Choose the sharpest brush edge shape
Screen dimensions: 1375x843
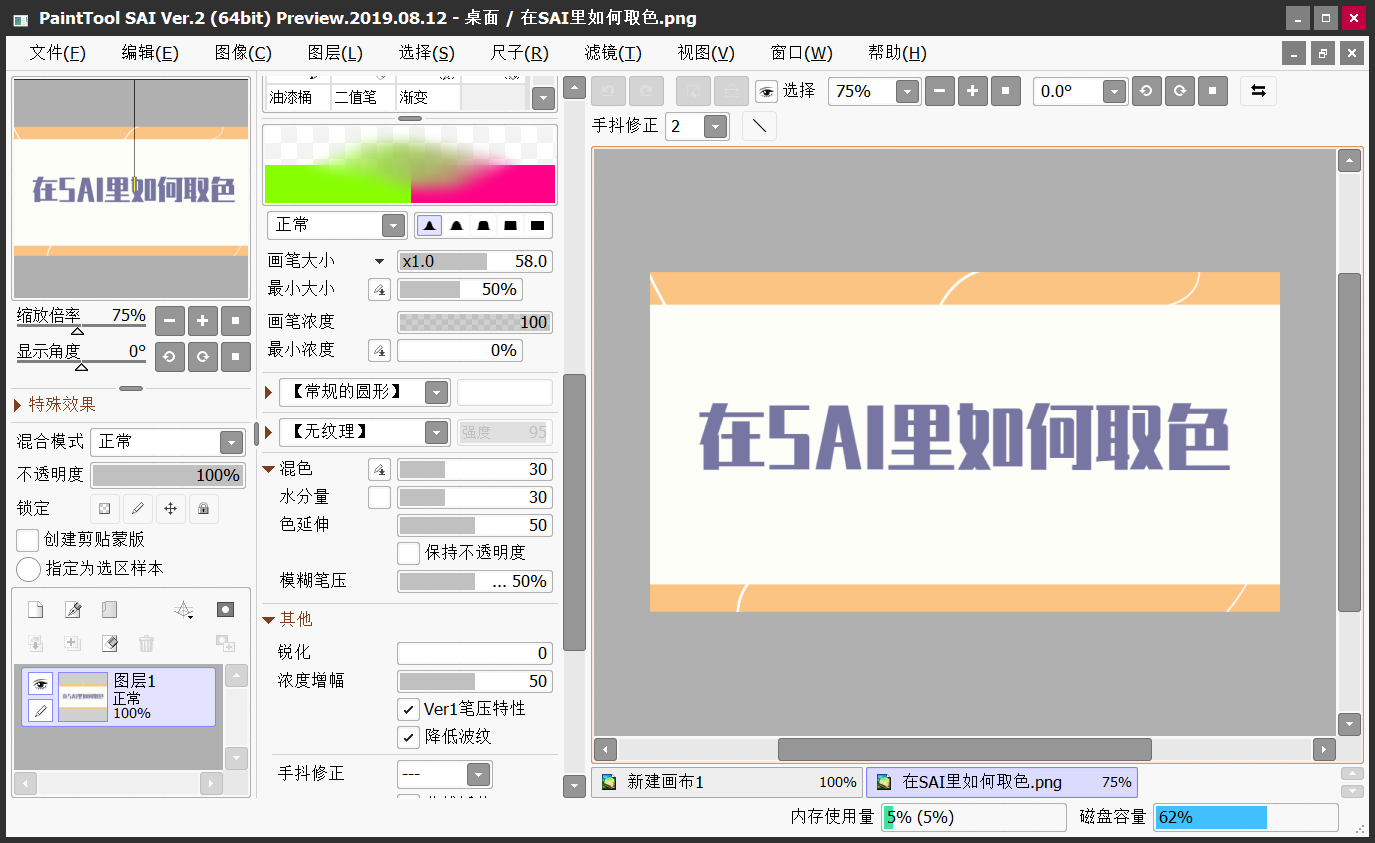pyautogui.click(x=537, y=225)
